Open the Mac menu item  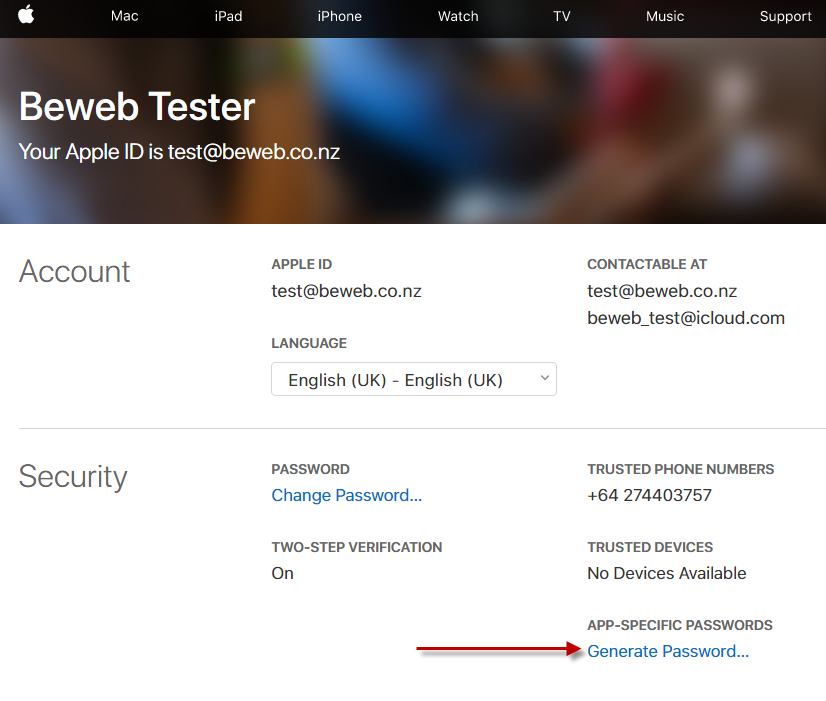point(124,16)
